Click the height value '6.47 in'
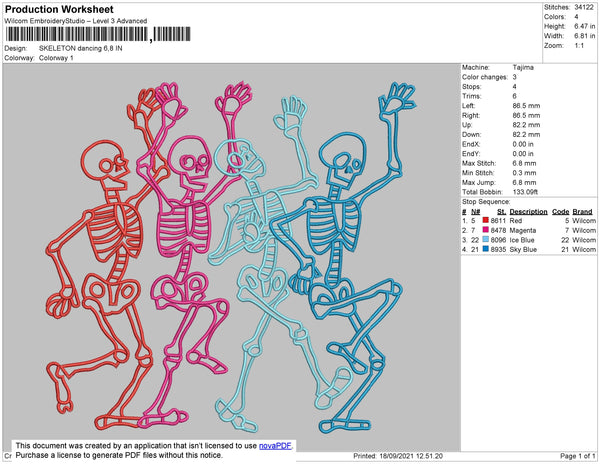This screenshot has height=464, width=600. tap(584, 26)
